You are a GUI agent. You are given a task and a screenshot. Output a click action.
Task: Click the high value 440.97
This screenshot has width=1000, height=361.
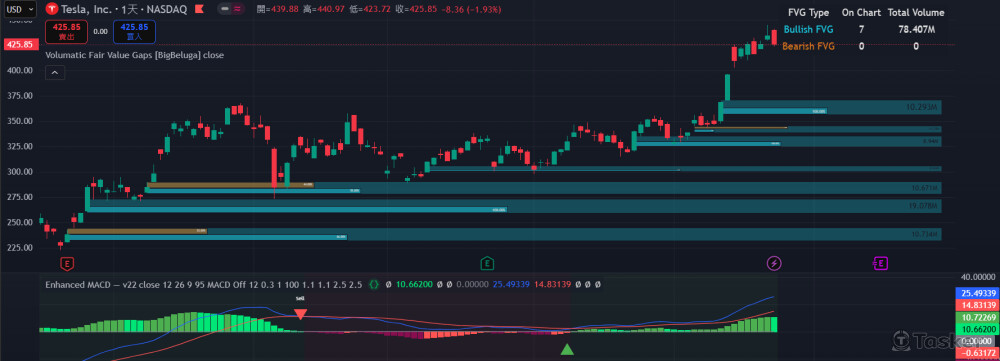330,10
